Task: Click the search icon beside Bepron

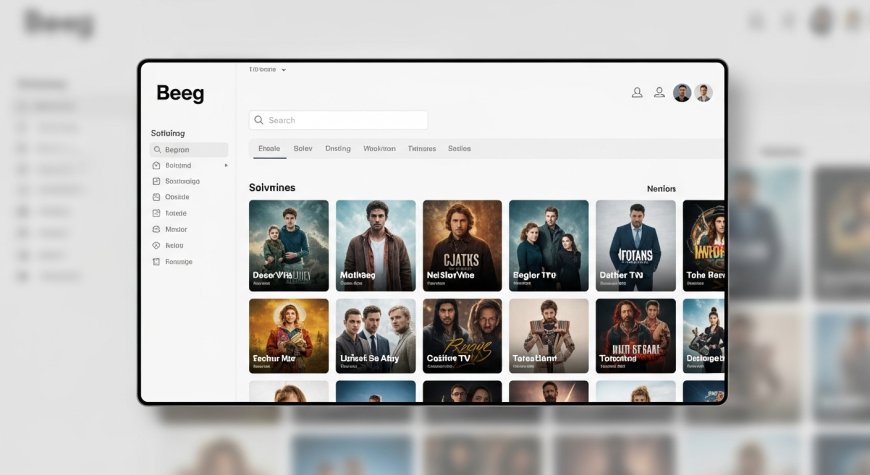Action: tap(157, 150)
